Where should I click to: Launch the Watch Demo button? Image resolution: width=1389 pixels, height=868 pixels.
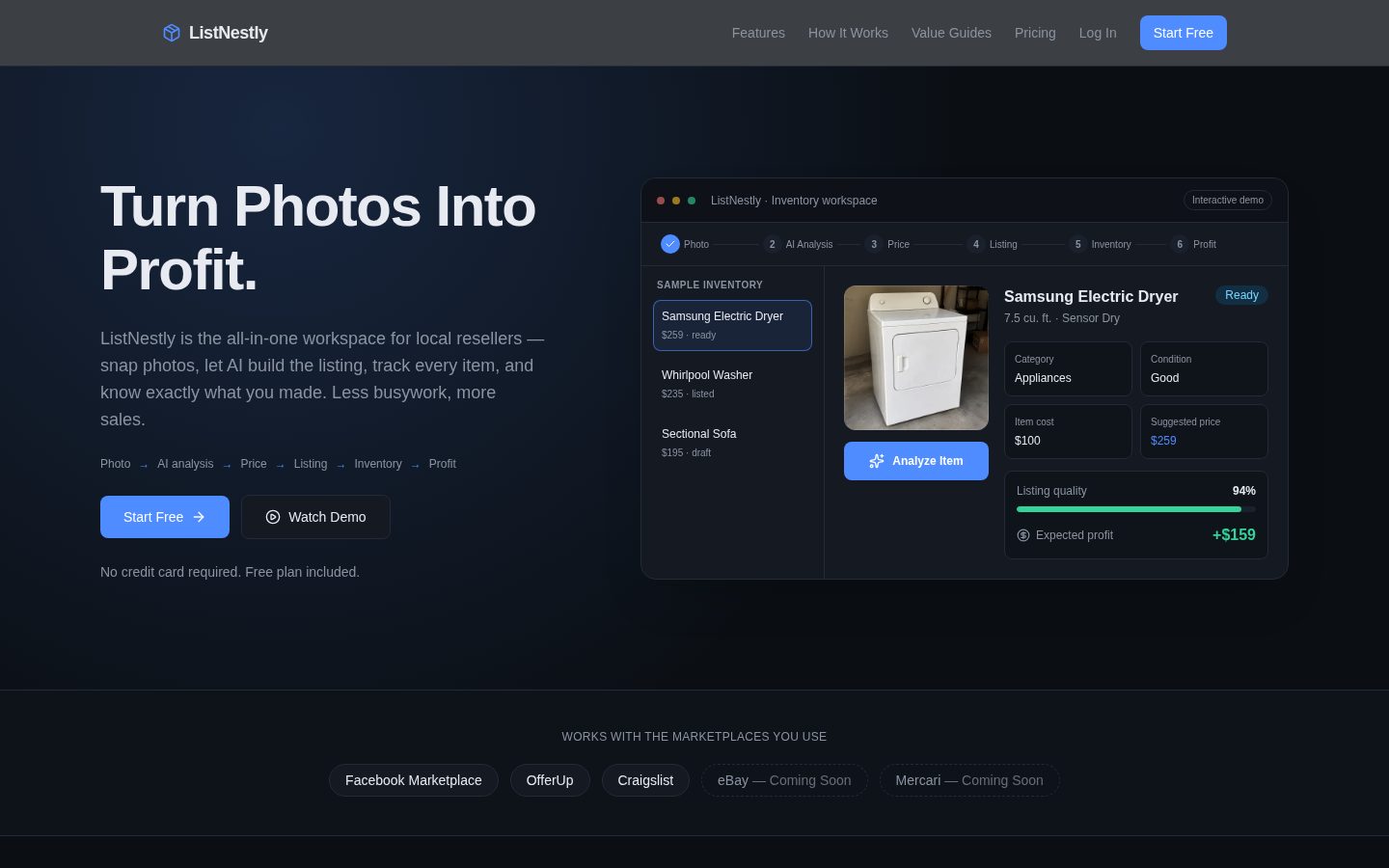tap(315, 517)
